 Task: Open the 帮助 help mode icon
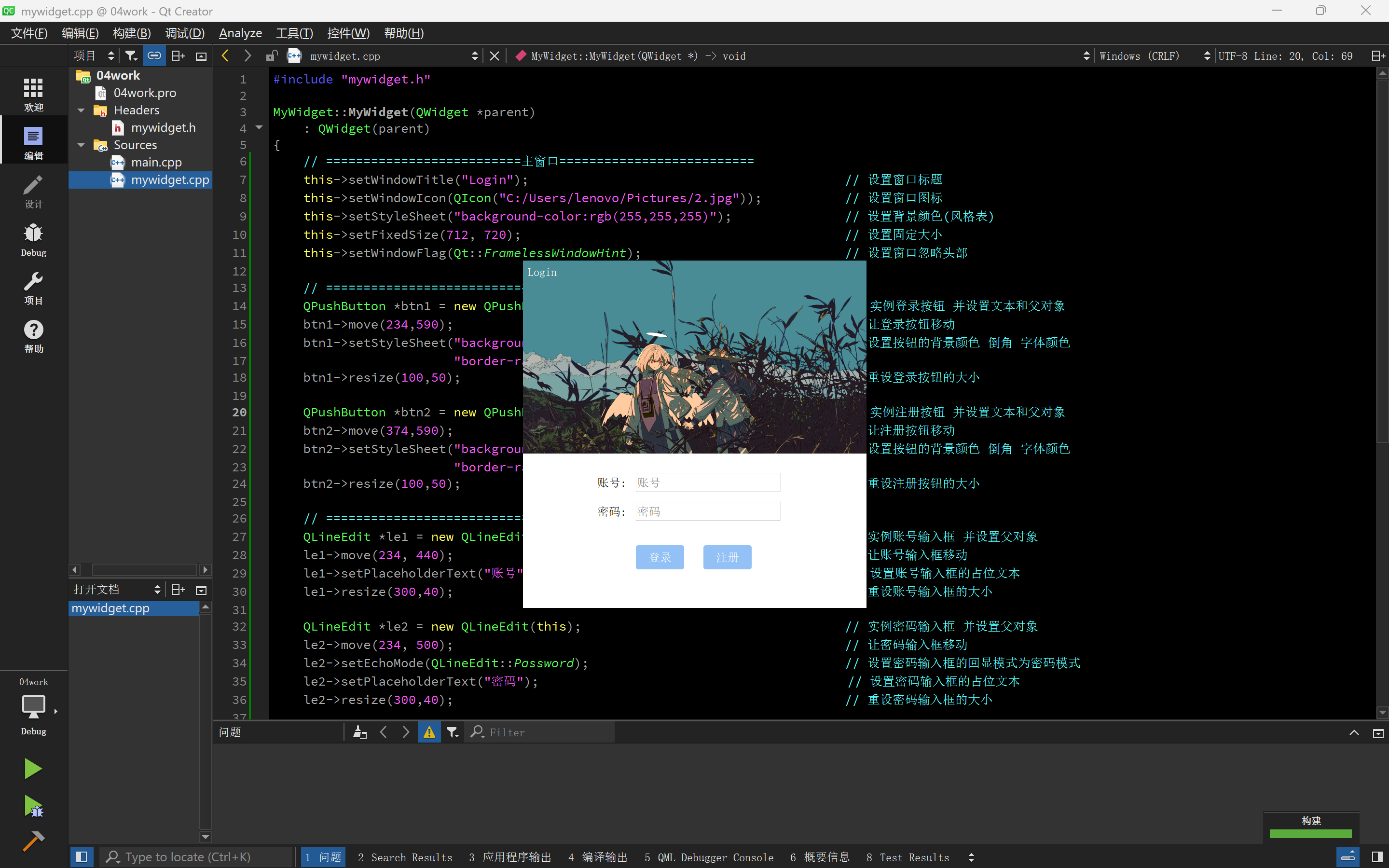[x=33, y=336]
